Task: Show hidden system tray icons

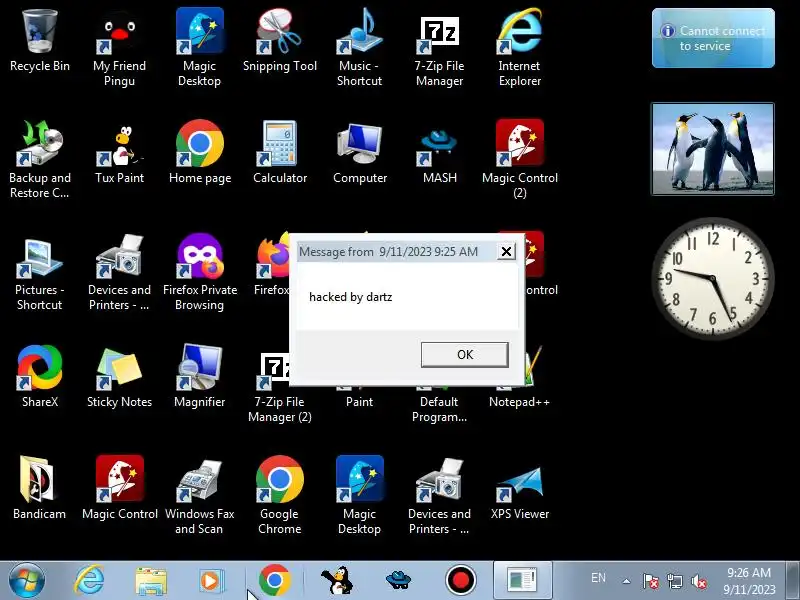Action: 627,581
